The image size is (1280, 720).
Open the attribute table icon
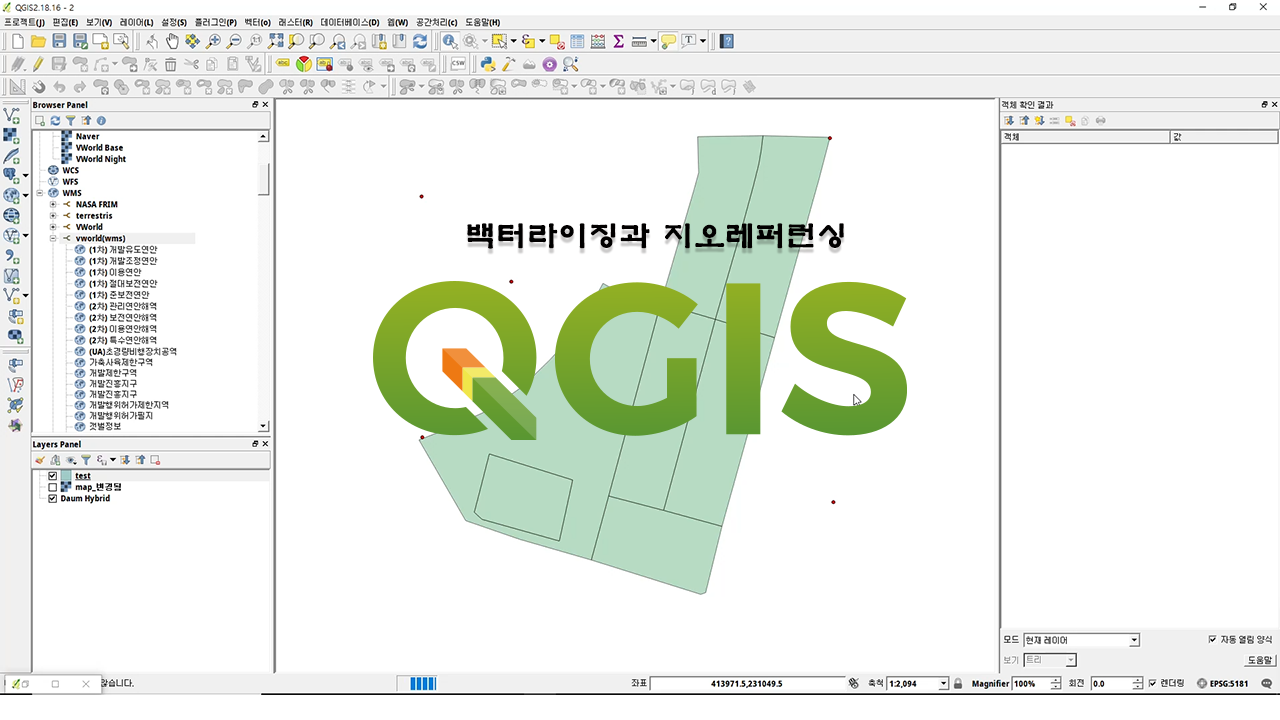point(577,41)
